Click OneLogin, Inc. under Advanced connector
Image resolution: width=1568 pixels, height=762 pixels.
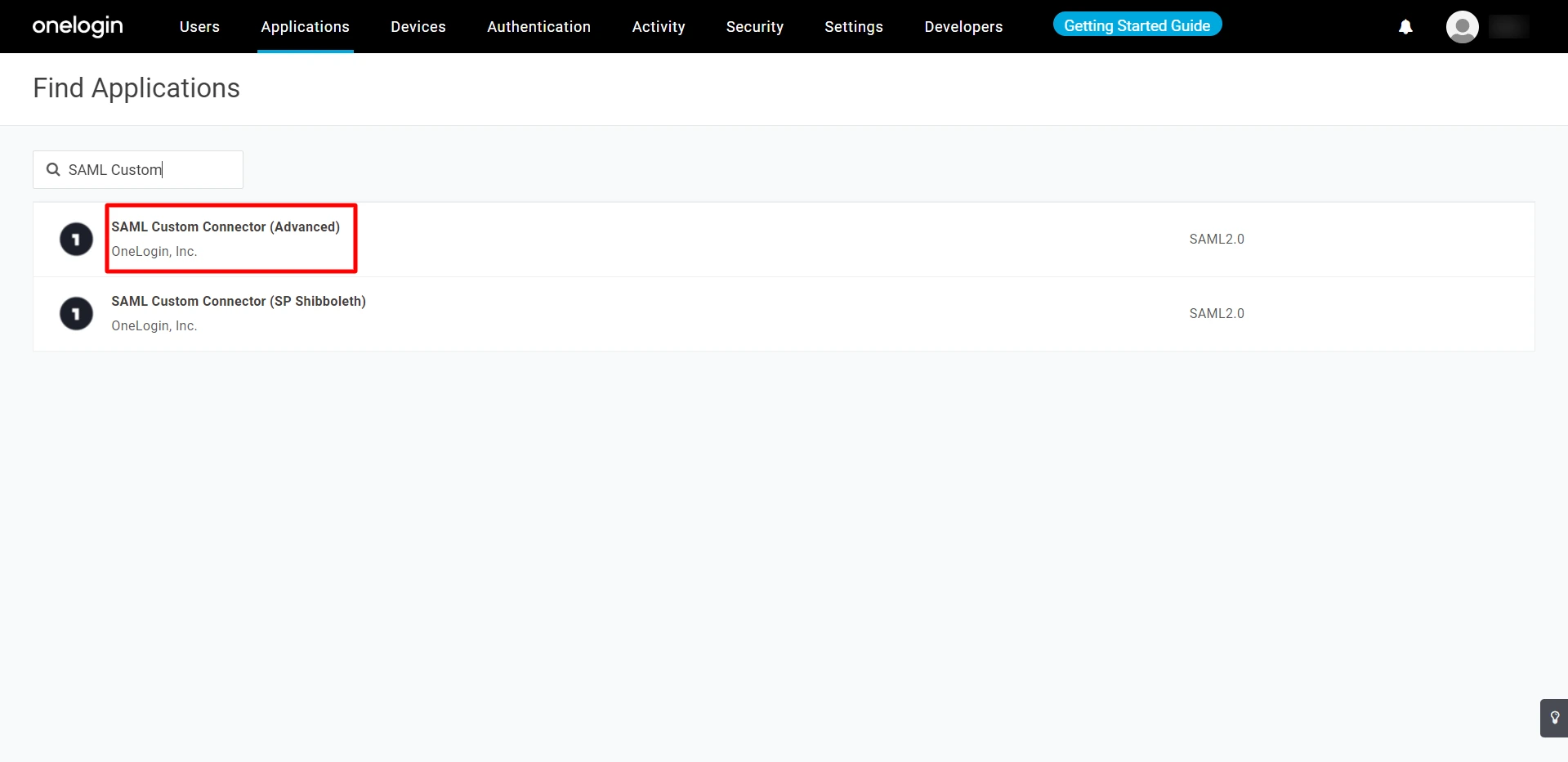coord(154,251)
